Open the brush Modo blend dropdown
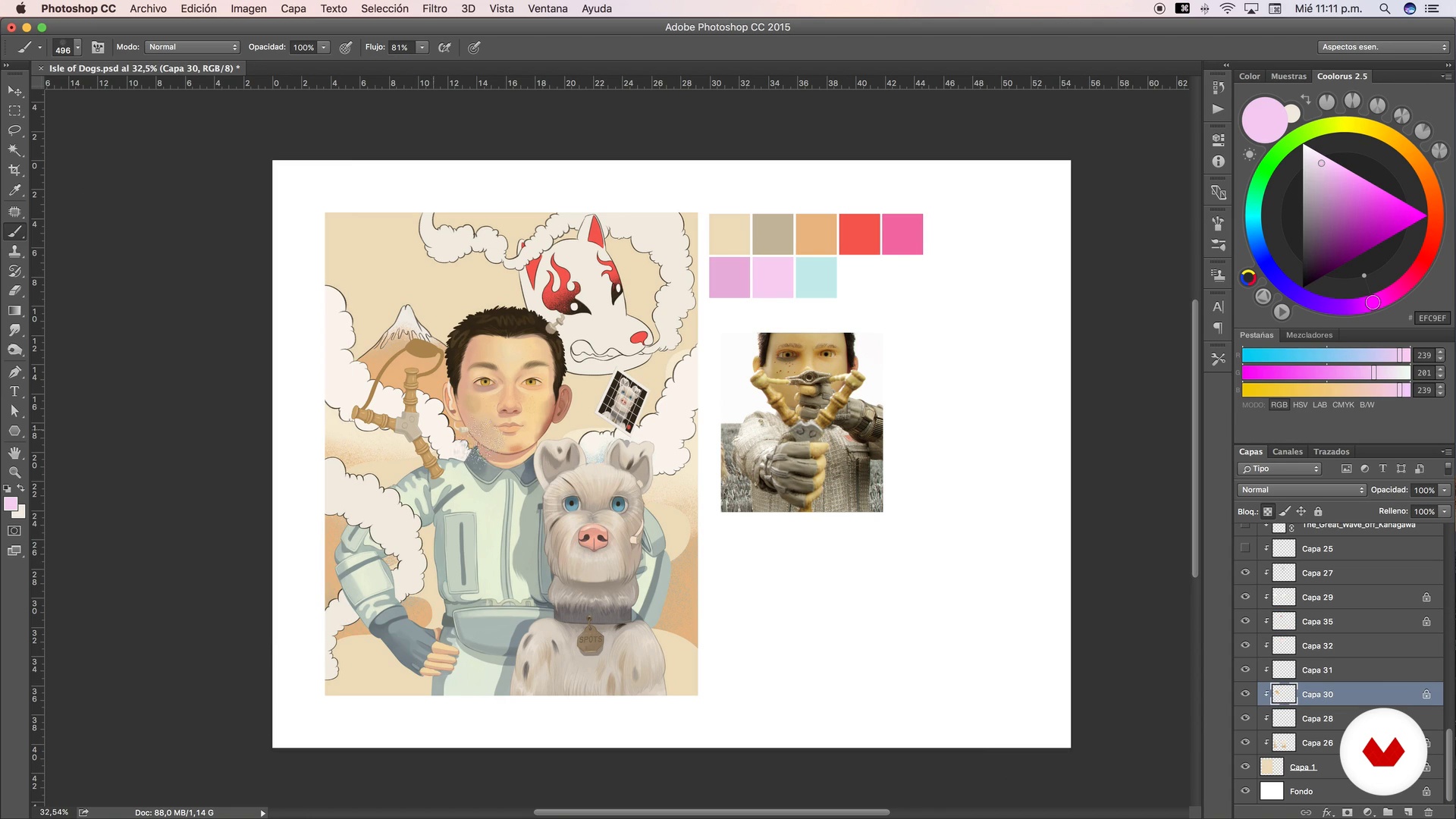 tap(193, 47)
